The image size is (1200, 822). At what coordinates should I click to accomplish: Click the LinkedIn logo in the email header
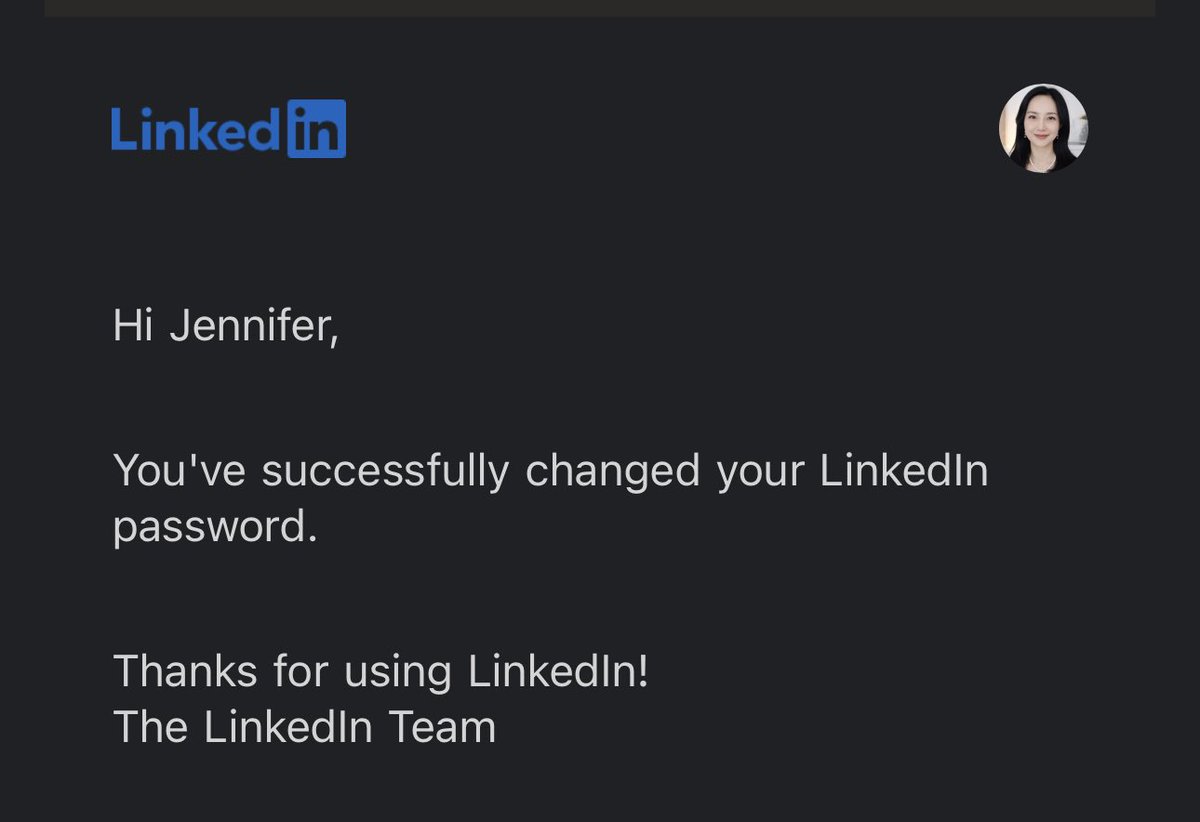228,129
